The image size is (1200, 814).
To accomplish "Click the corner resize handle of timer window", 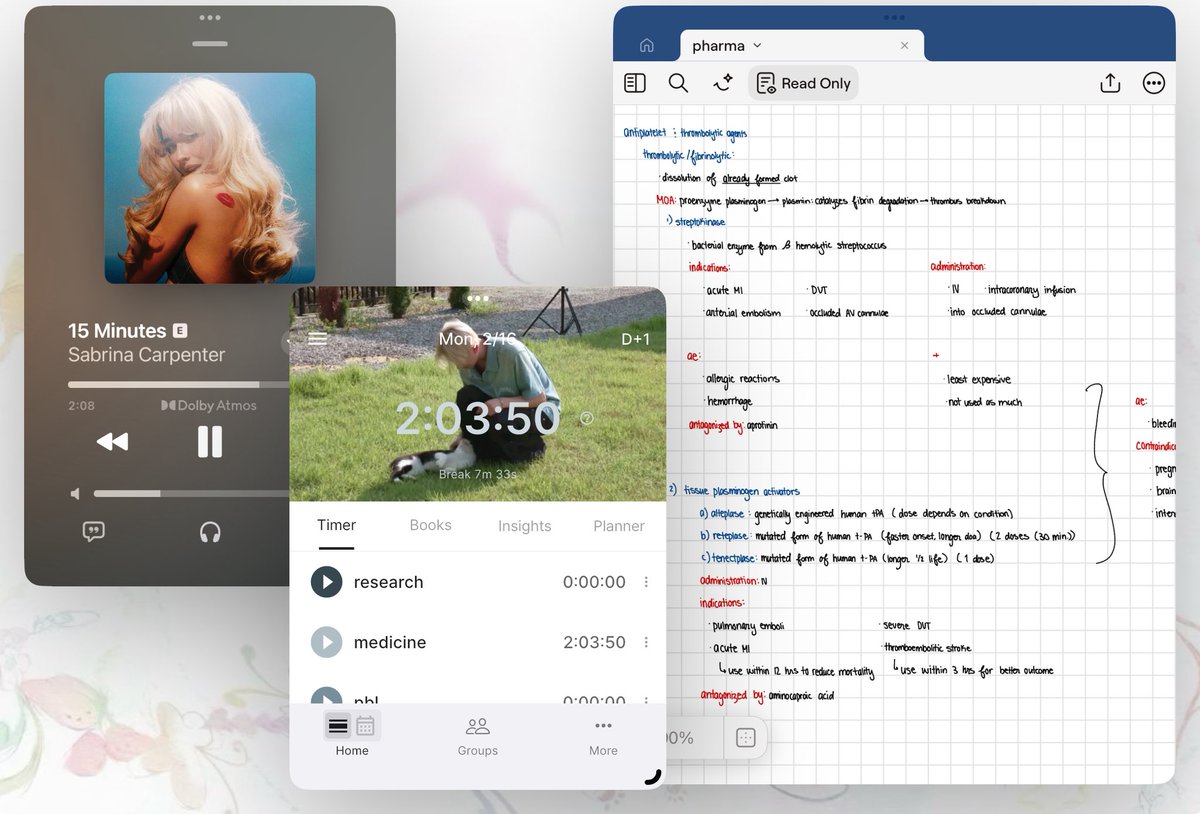I will point(653,776).
